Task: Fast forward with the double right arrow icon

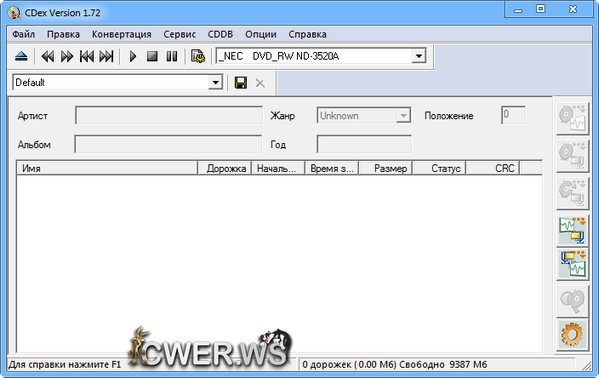Action: click(67, 57)
